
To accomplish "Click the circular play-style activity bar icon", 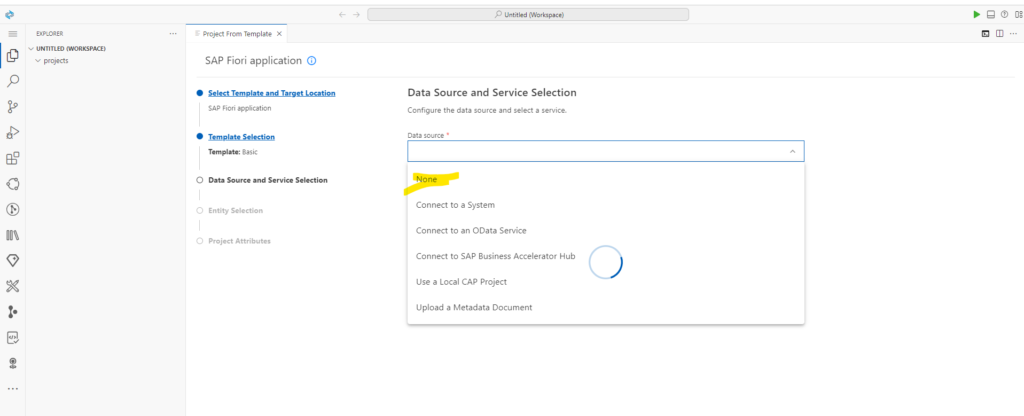I will [12, 210].
